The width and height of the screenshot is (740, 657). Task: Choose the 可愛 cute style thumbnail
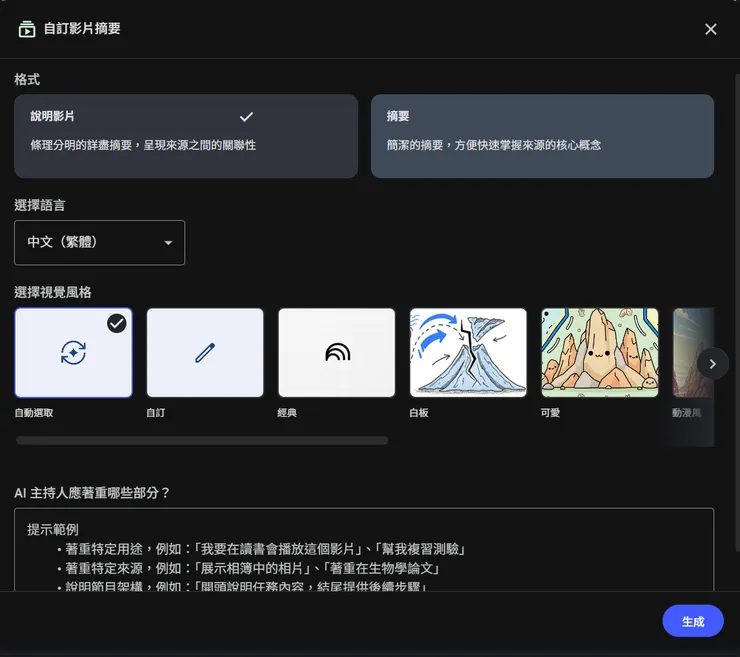click(x=600, y=353)
